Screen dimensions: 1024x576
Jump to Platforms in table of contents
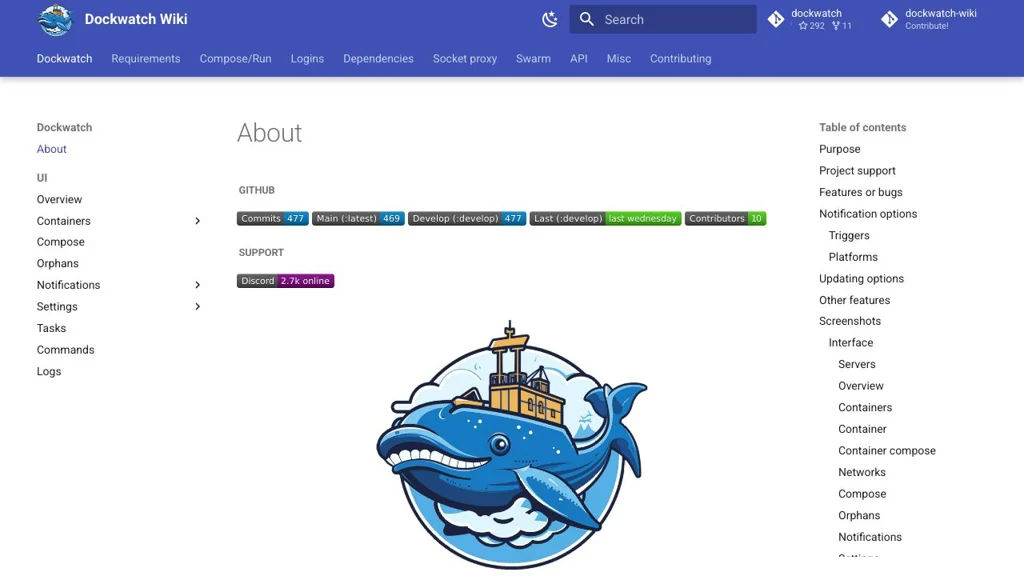853,257
